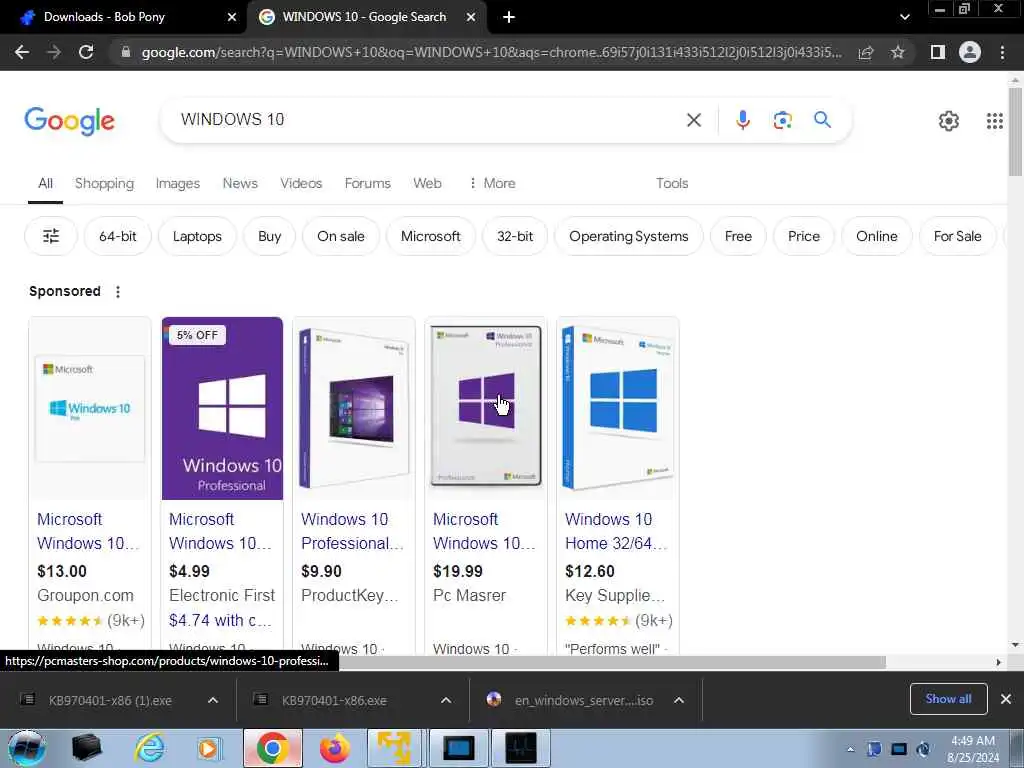This screenshot has height=768, width=1024.
Task: Start voice search with microphone icon
Action: pos(743,120)
